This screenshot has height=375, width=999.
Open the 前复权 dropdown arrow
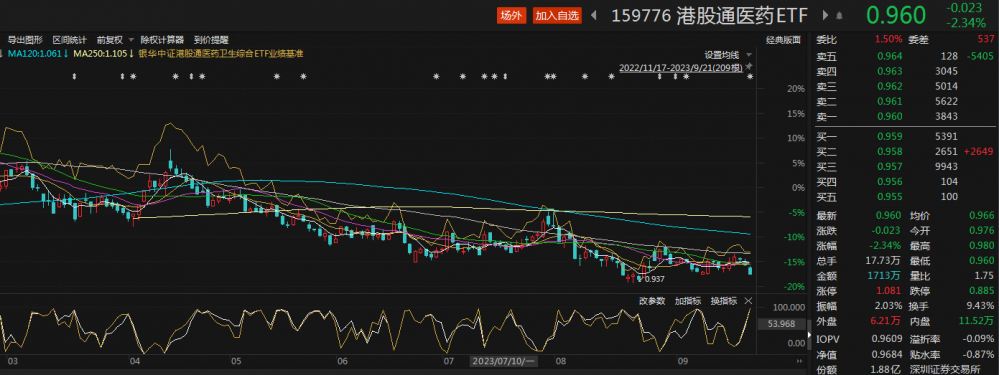point(131,39)
